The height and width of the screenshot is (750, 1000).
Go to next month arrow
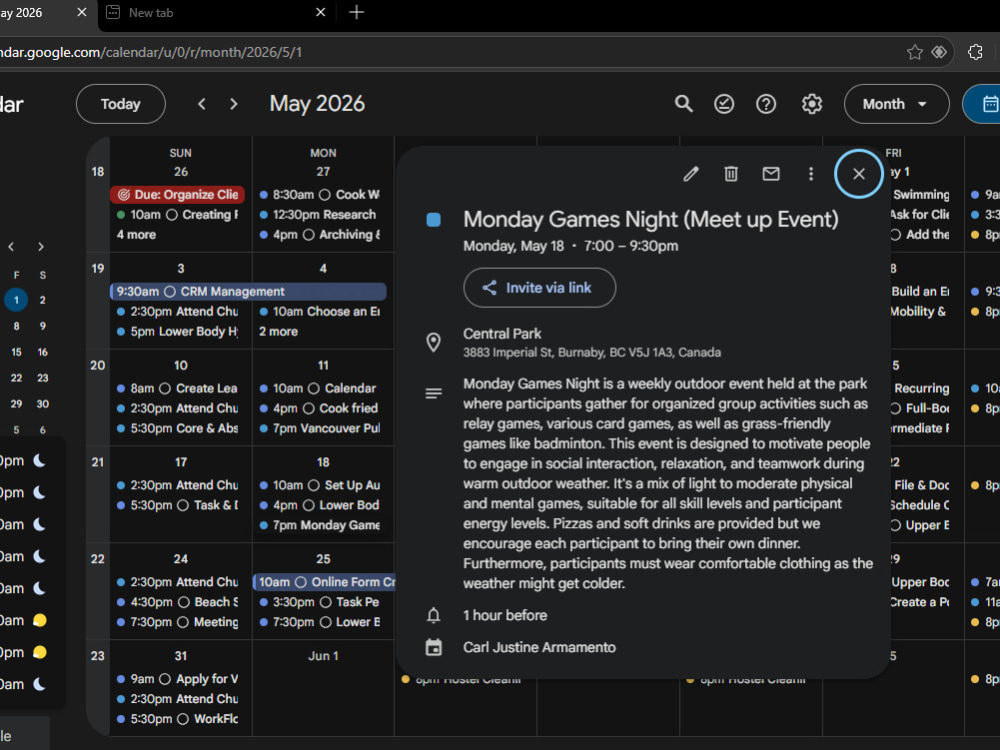click(233, 104)
